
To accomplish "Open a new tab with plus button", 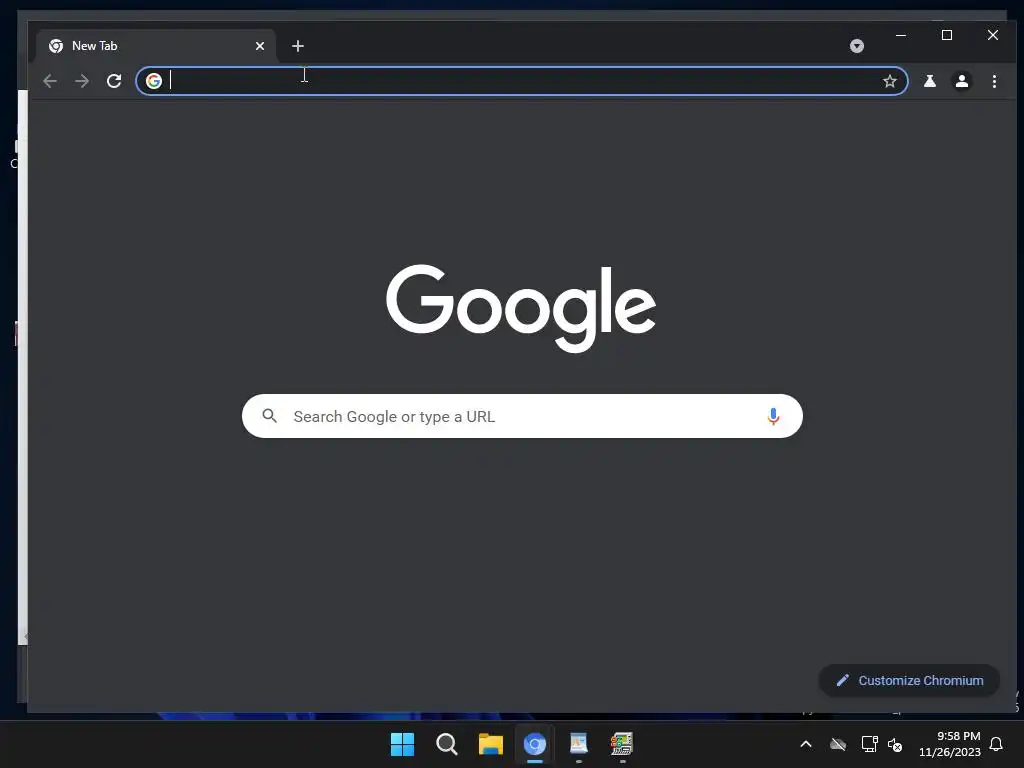I will [x=298, y=46].
